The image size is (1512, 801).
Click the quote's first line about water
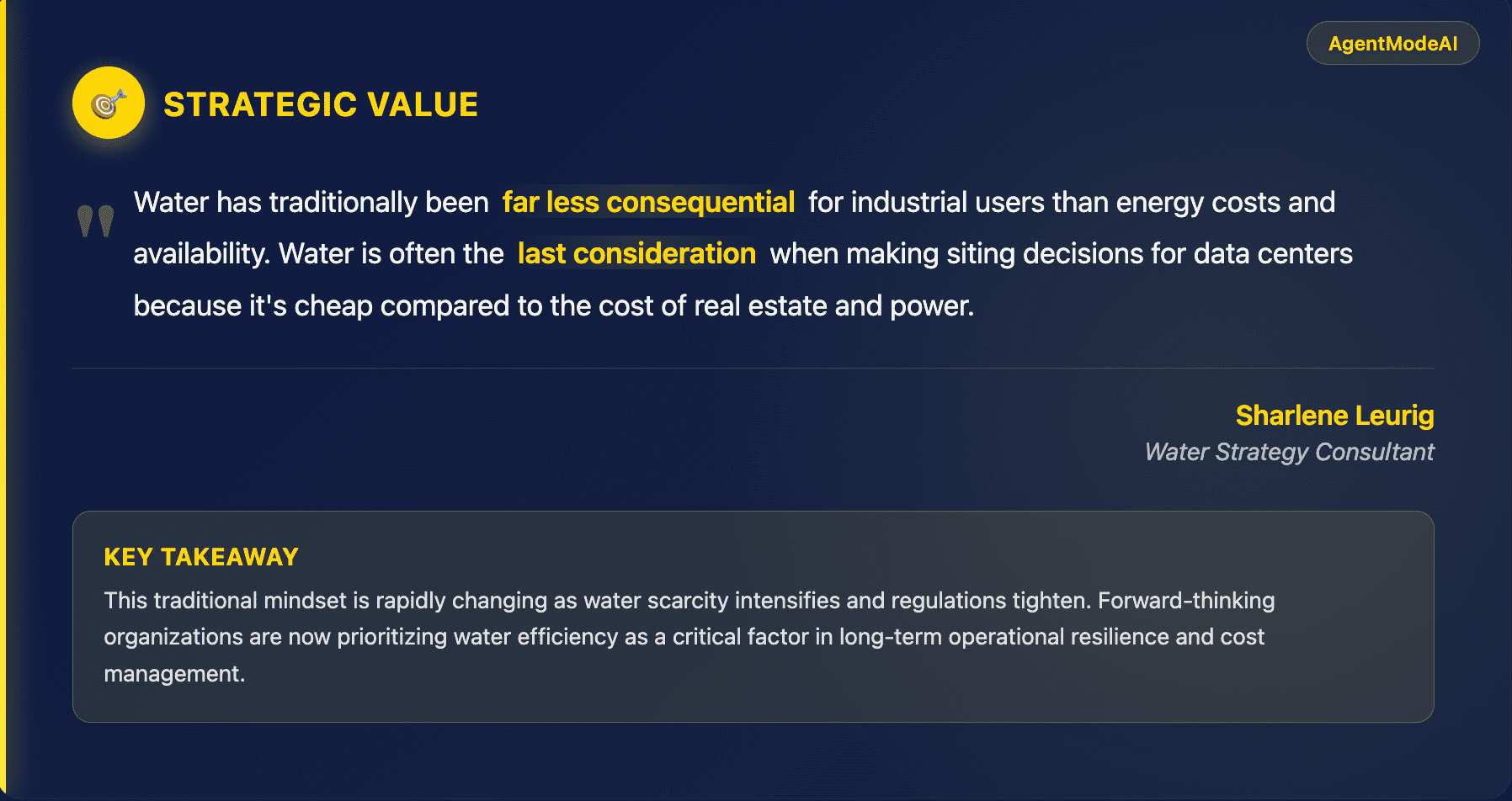point(734,202)
